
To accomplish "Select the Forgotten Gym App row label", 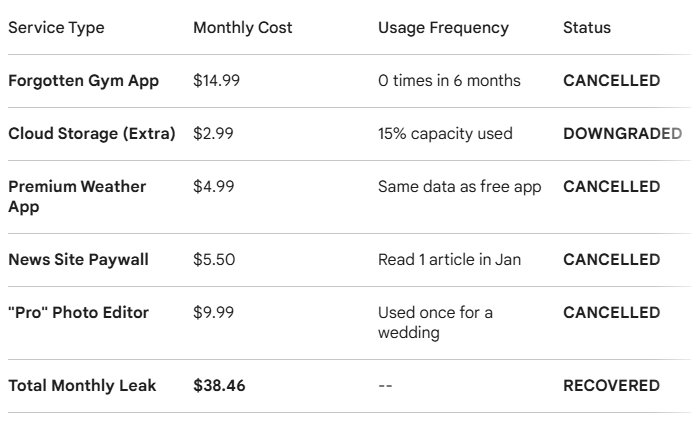I will (82, 81).
